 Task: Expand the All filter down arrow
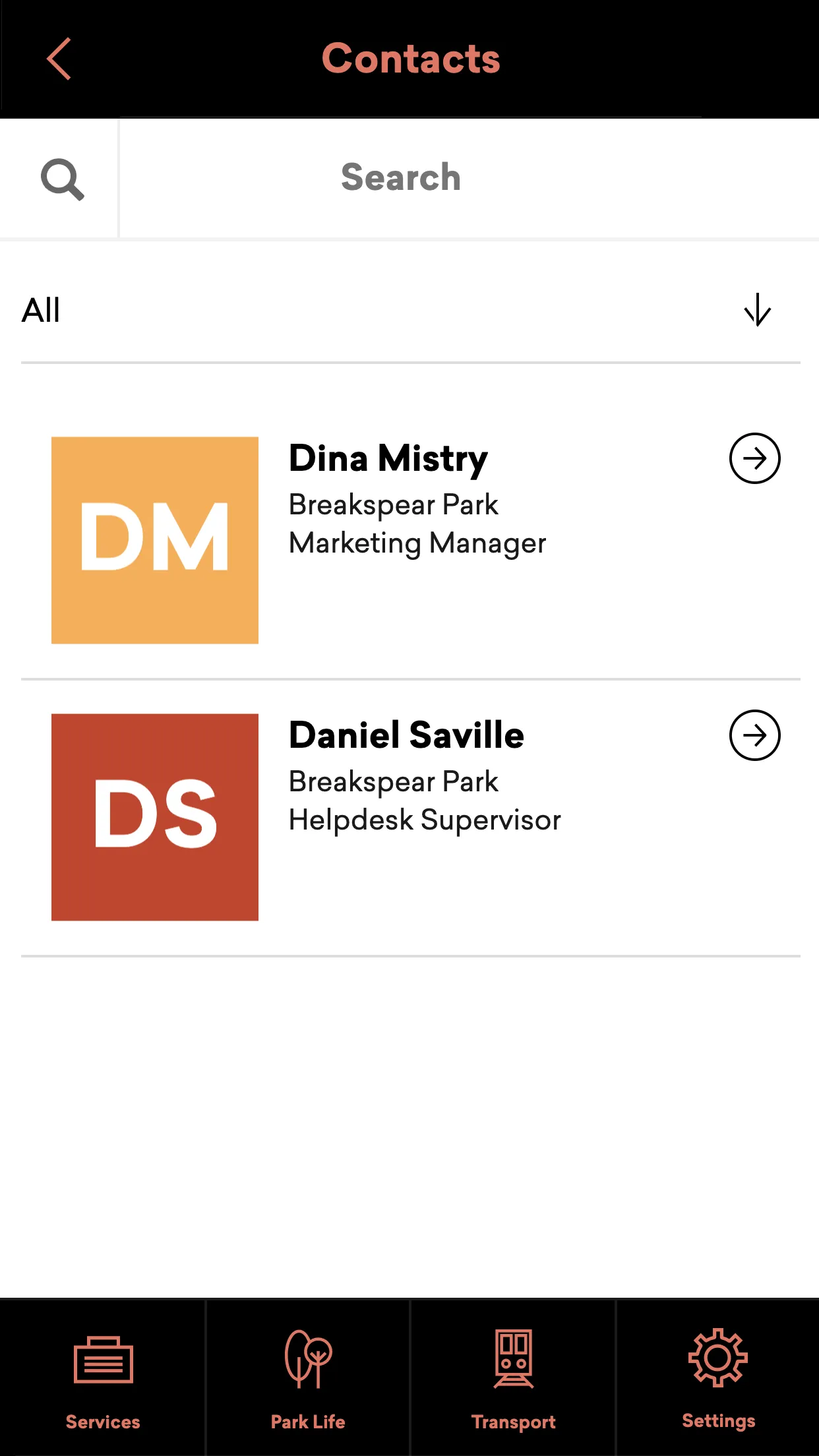click(758, 310)
